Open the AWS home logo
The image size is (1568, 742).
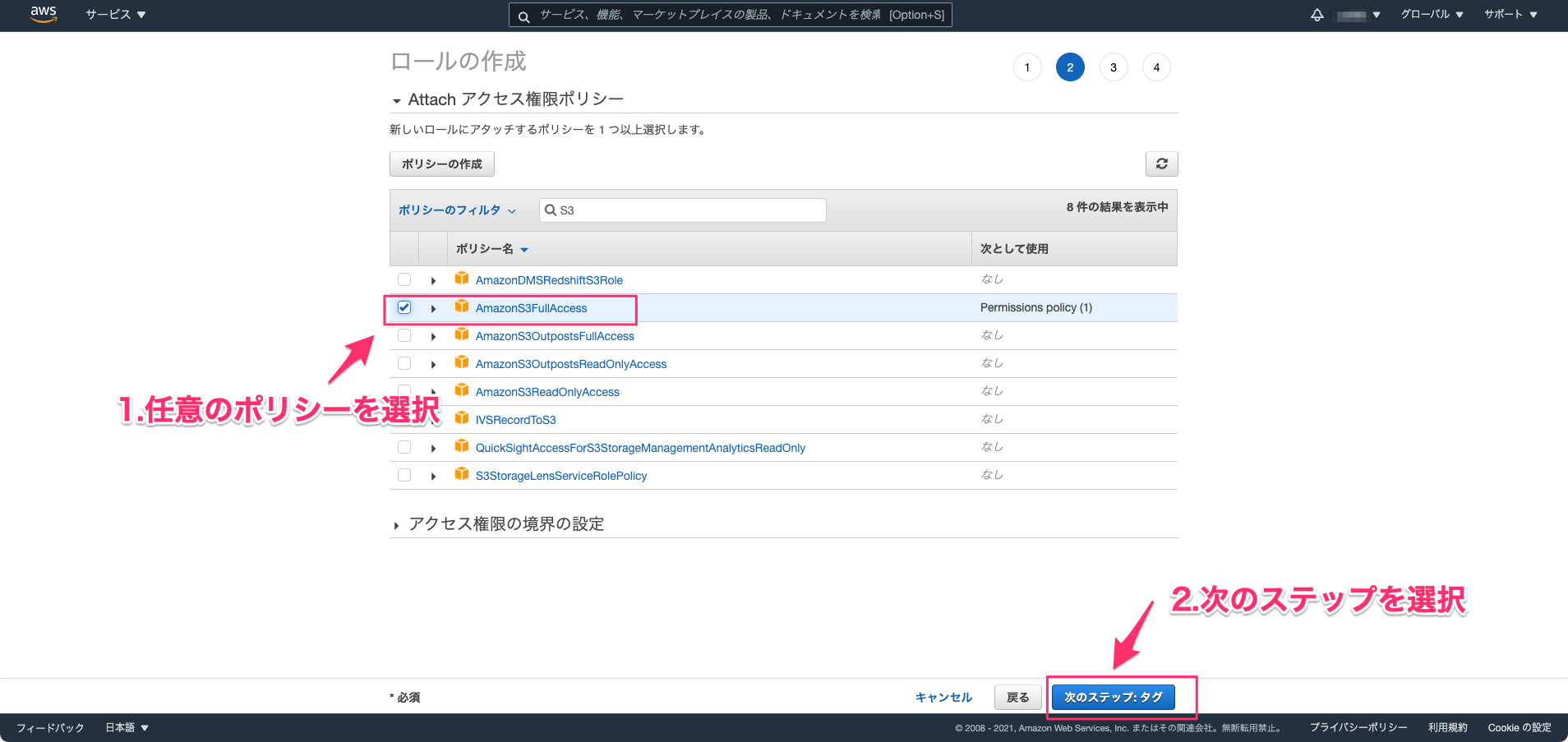[x=44, y=14]
